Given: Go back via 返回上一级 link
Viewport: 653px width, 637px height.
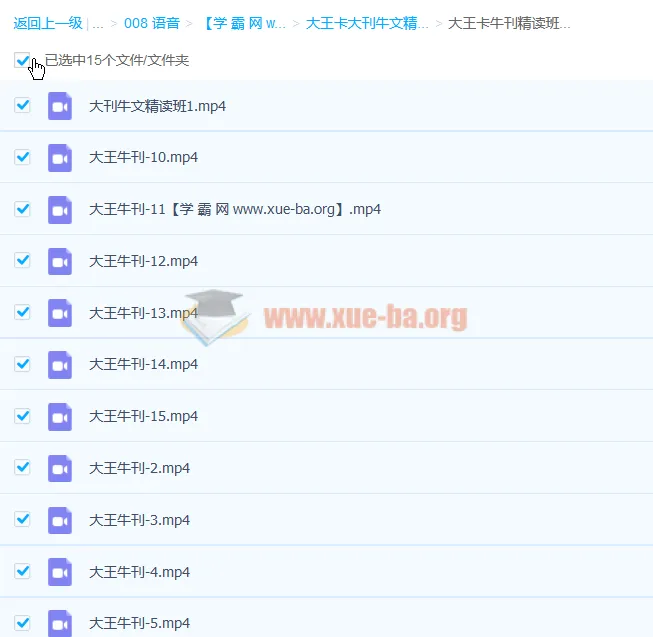Looking at the screenshot, I should point(48,23).
